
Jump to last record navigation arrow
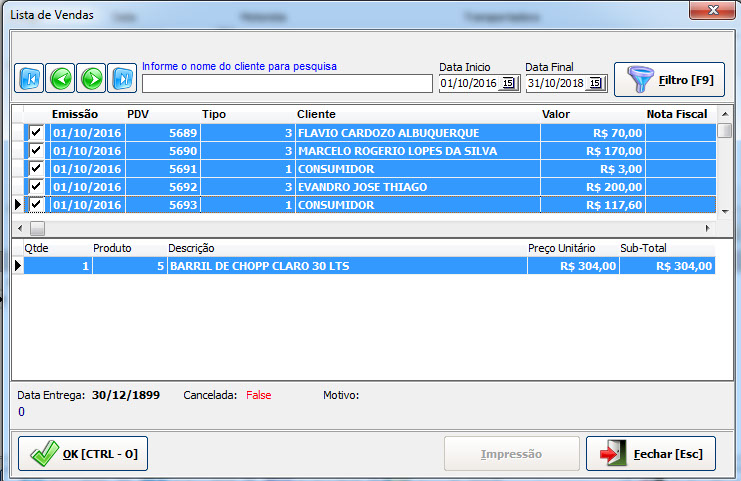click(122, 78)
